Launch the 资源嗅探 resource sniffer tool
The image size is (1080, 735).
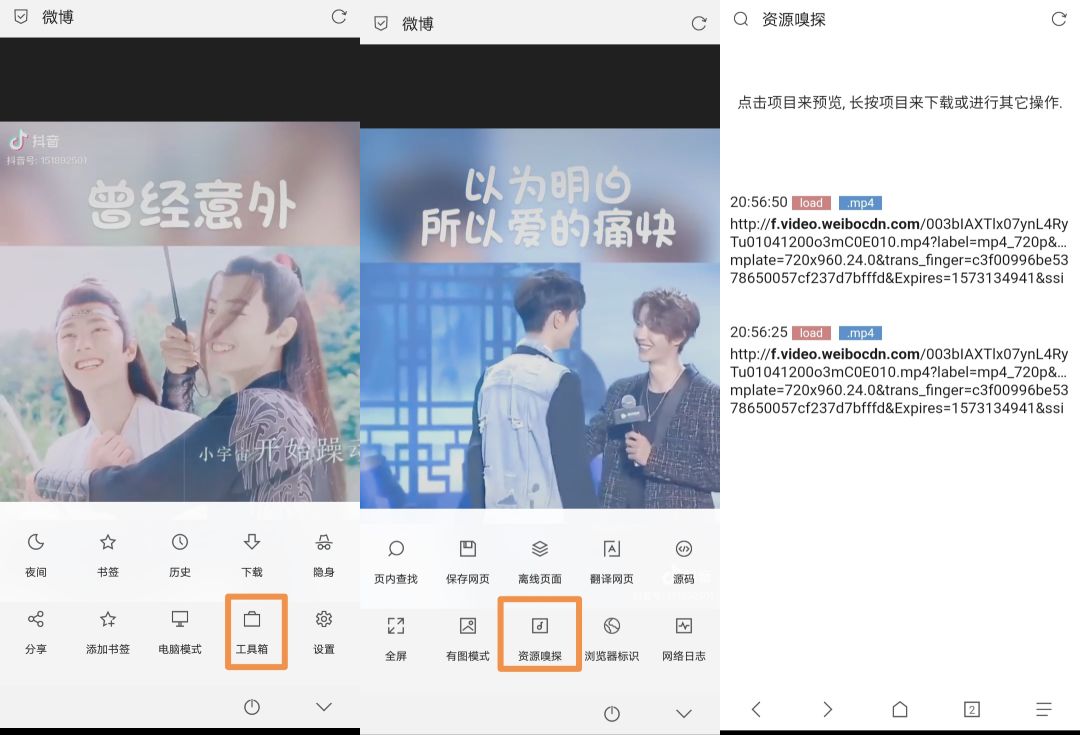point(539,634)
